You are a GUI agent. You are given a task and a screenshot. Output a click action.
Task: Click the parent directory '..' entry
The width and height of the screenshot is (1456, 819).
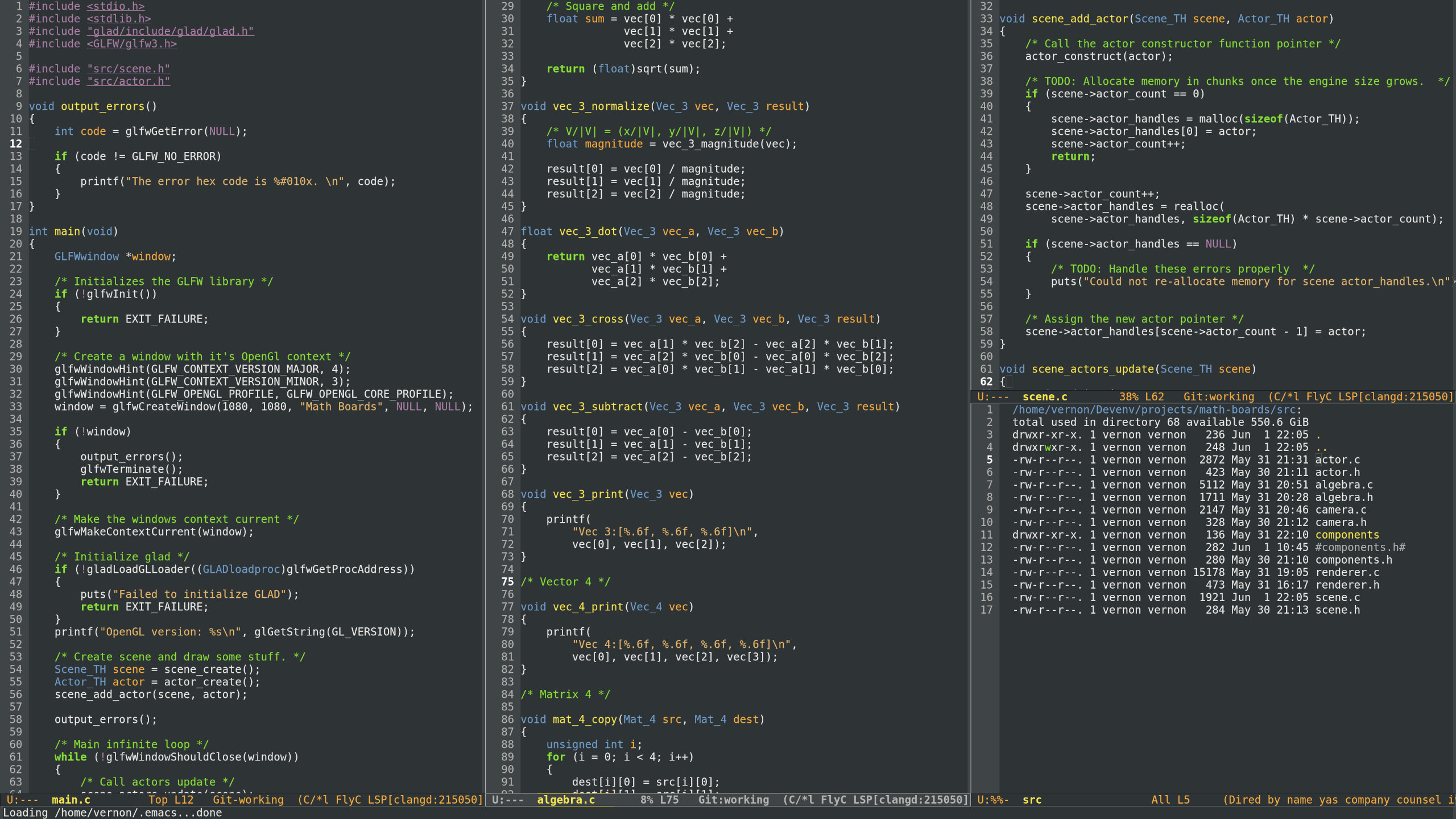pos(1321,447)
